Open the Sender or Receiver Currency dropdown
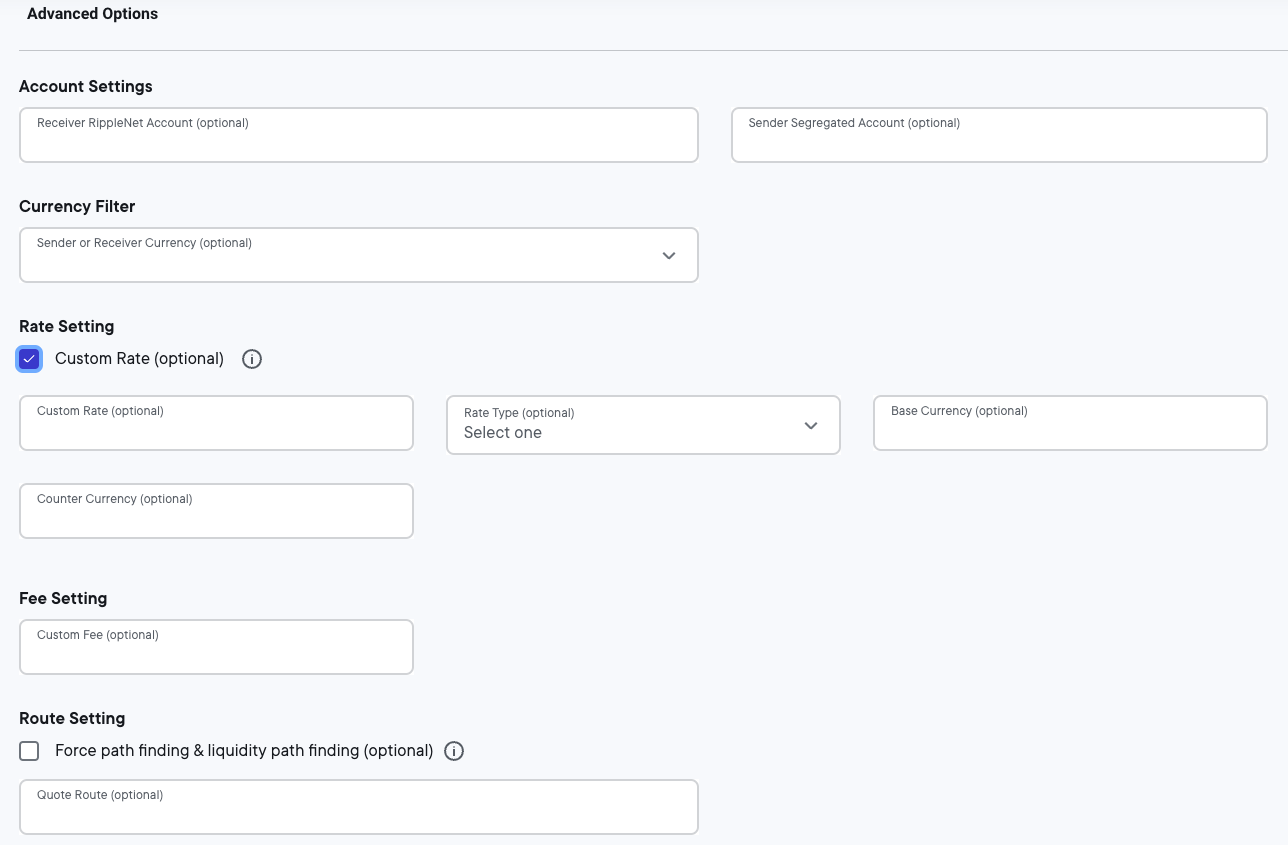The width and height of the screenshot is (1288, 845). coord(358,255)
